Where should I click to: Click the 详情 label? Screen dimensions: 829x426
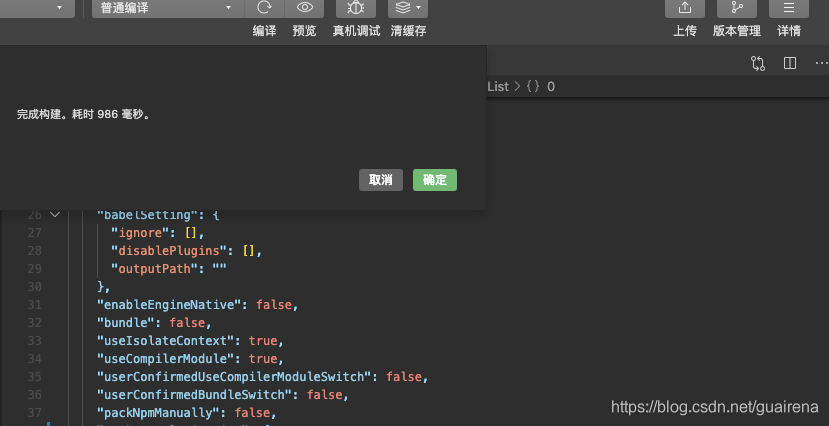[x=789, y=31]
